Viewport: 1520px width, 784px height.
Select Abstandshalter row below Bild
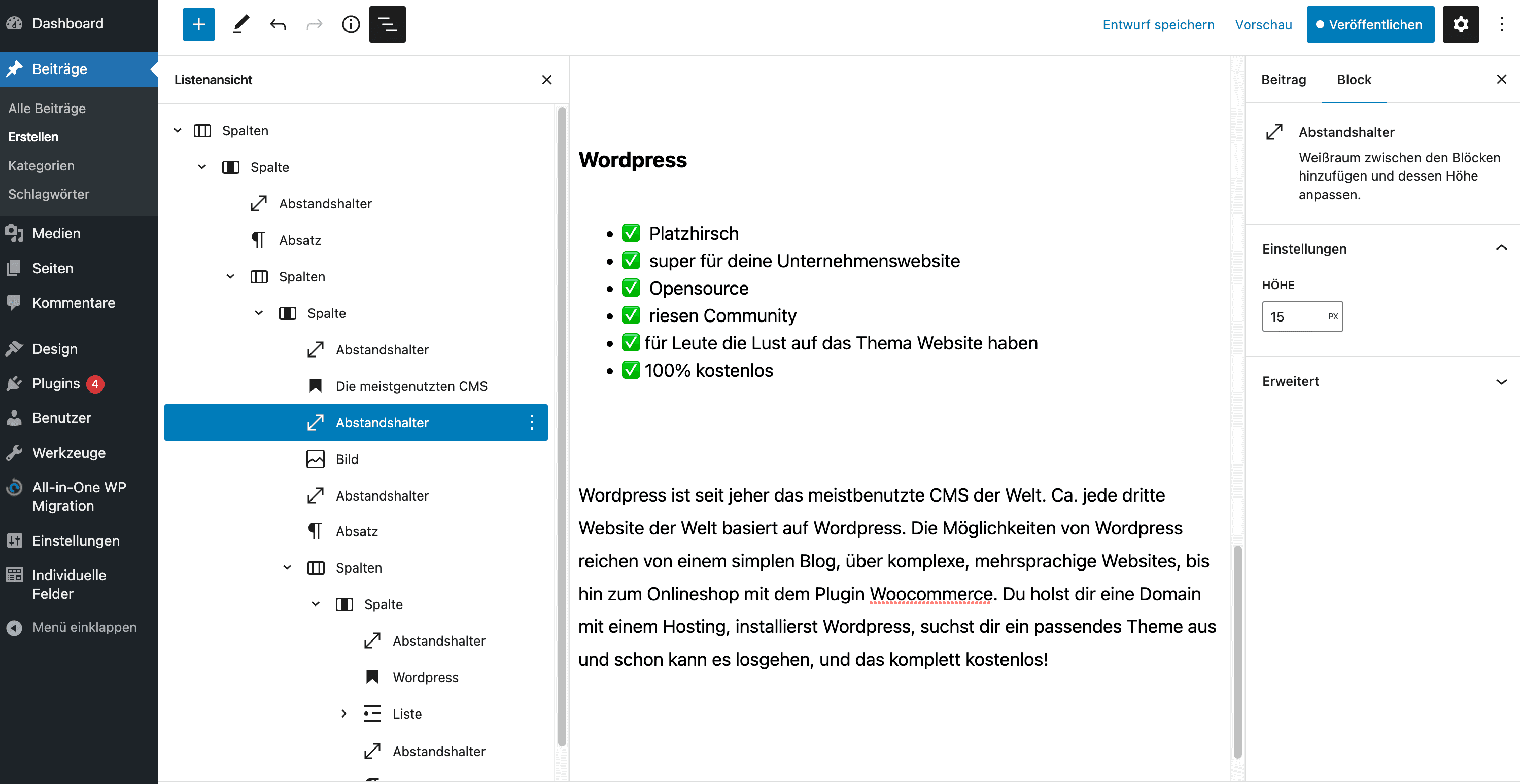pyautogui.click(x=356, y=495)
